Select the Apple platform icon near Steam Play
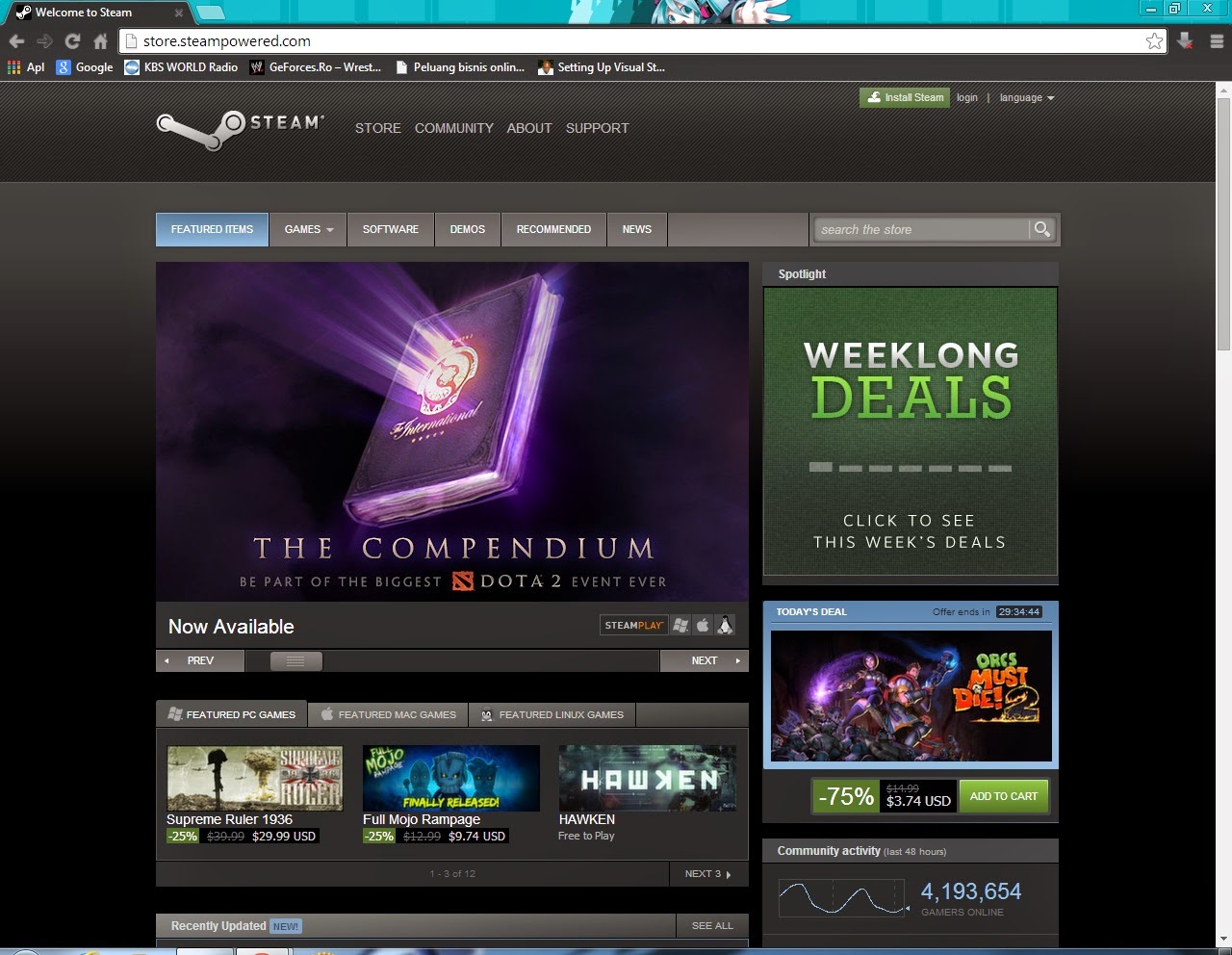 [x=704, y=625]
